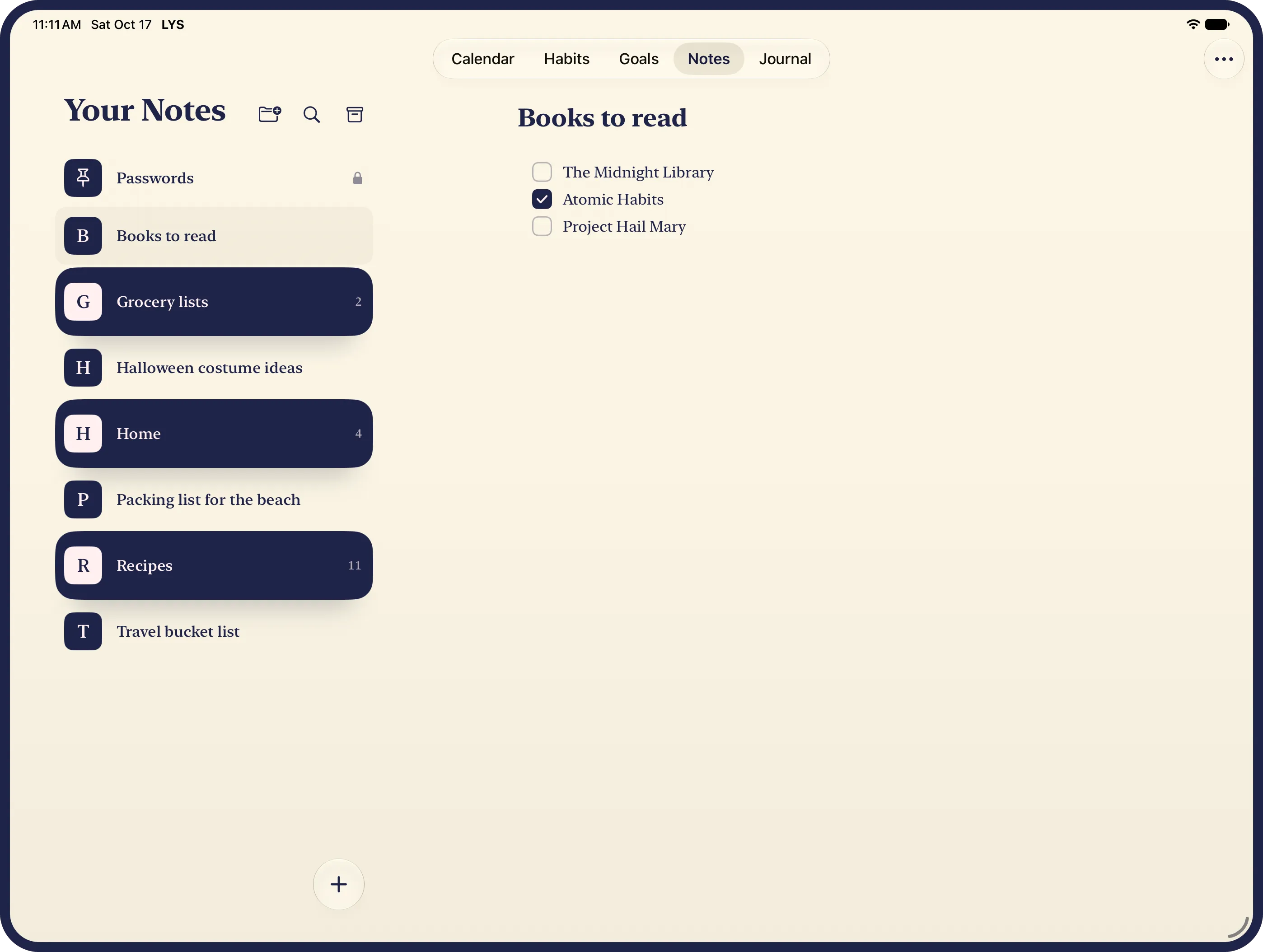The height and width of the screenshot is (952, 1263).
Task: Switch to the Calendar tab
Action: click(x=482, y=59)
